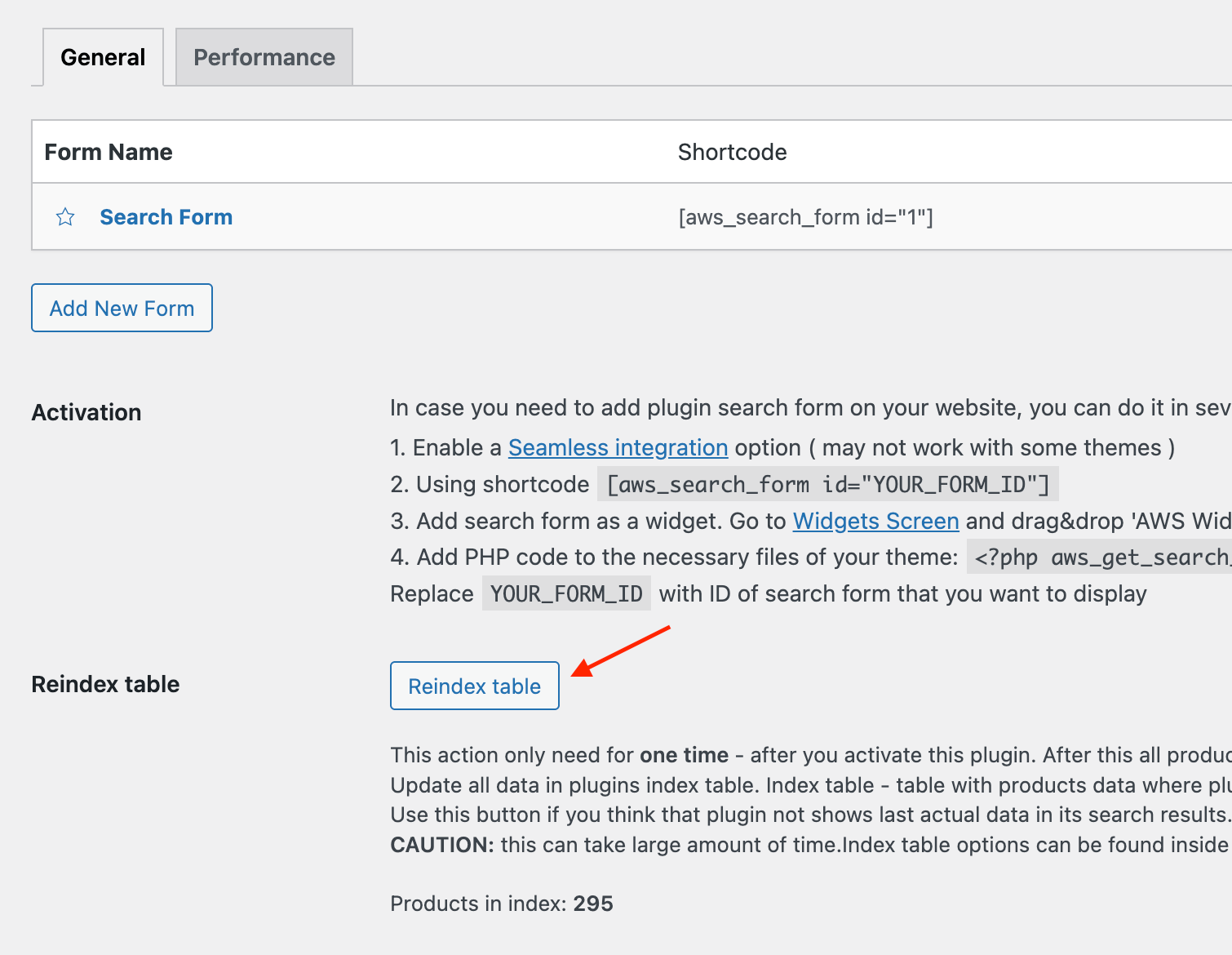Click the bold 'one time' text
Image resolution: width=1232 pixels, height=955 pixels.
pos(684,755)
